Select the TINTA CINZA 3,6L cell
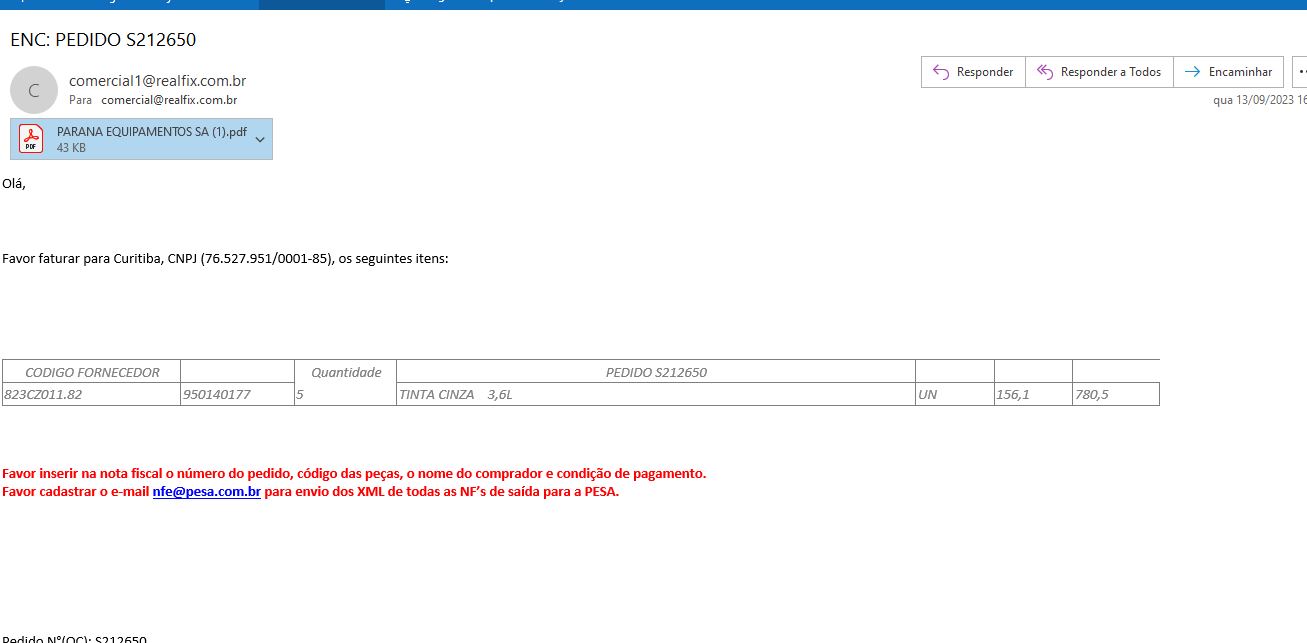 (x=456, y=394)
